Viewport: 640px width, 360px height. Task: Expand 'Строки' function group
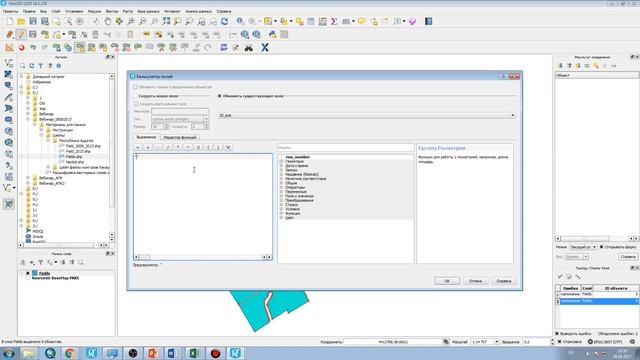click(281, 204)
